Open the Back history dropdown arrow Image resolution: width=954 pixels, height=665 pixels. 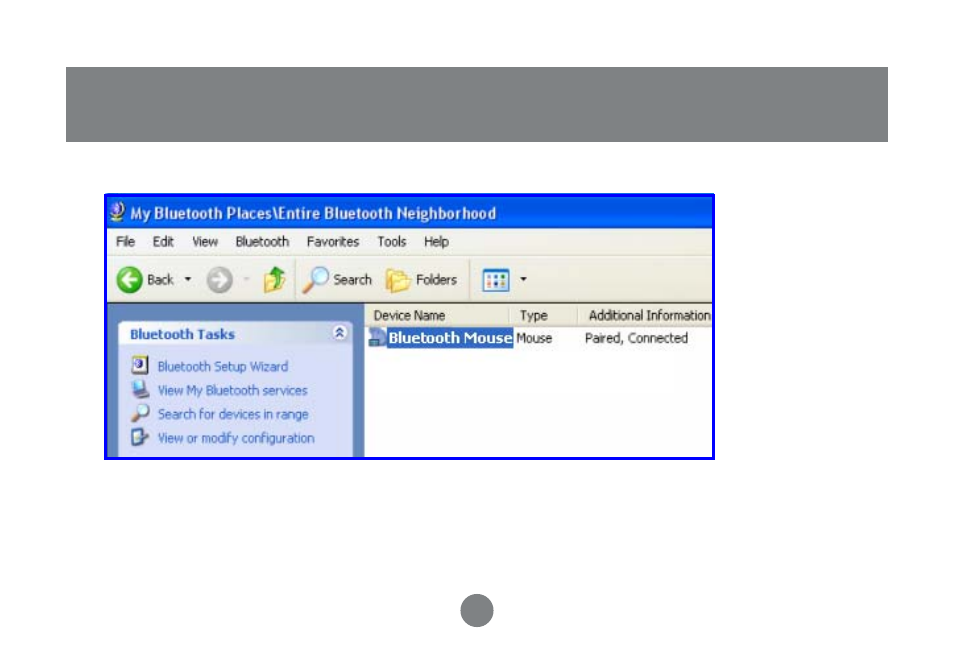(x=188, y=279)
